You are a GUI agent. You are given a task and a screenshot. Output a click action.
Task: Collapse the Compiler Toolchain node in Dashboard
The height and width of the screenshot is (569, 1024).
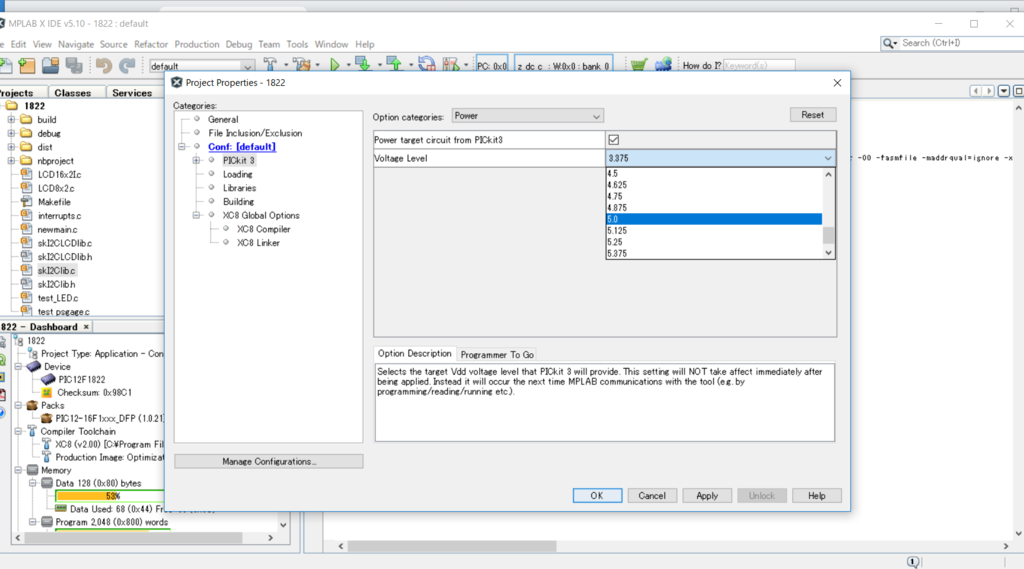tap(18, 431)
